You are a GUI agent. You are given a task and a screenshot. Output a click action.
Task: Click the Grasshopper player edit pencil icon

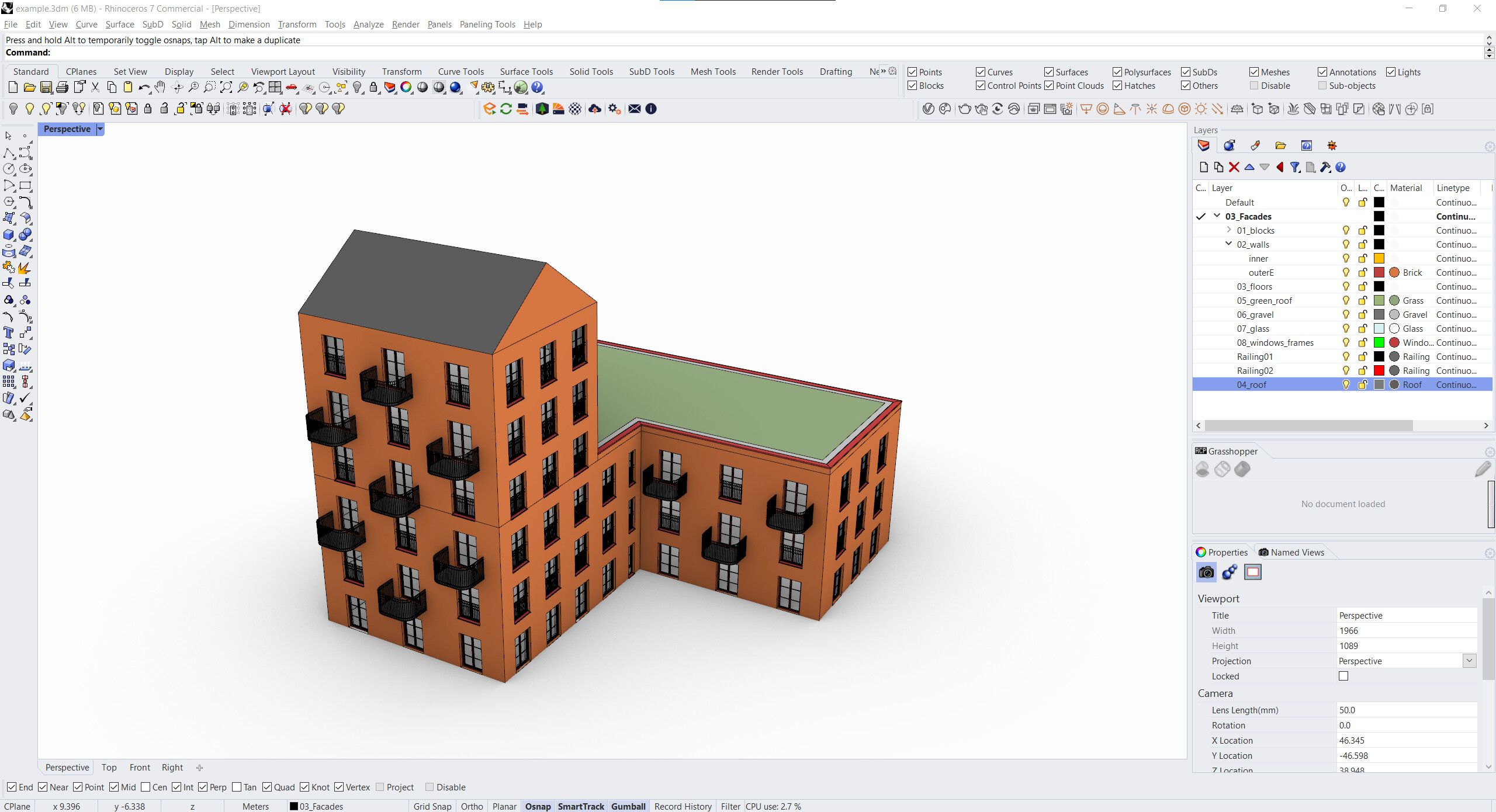1481,469
